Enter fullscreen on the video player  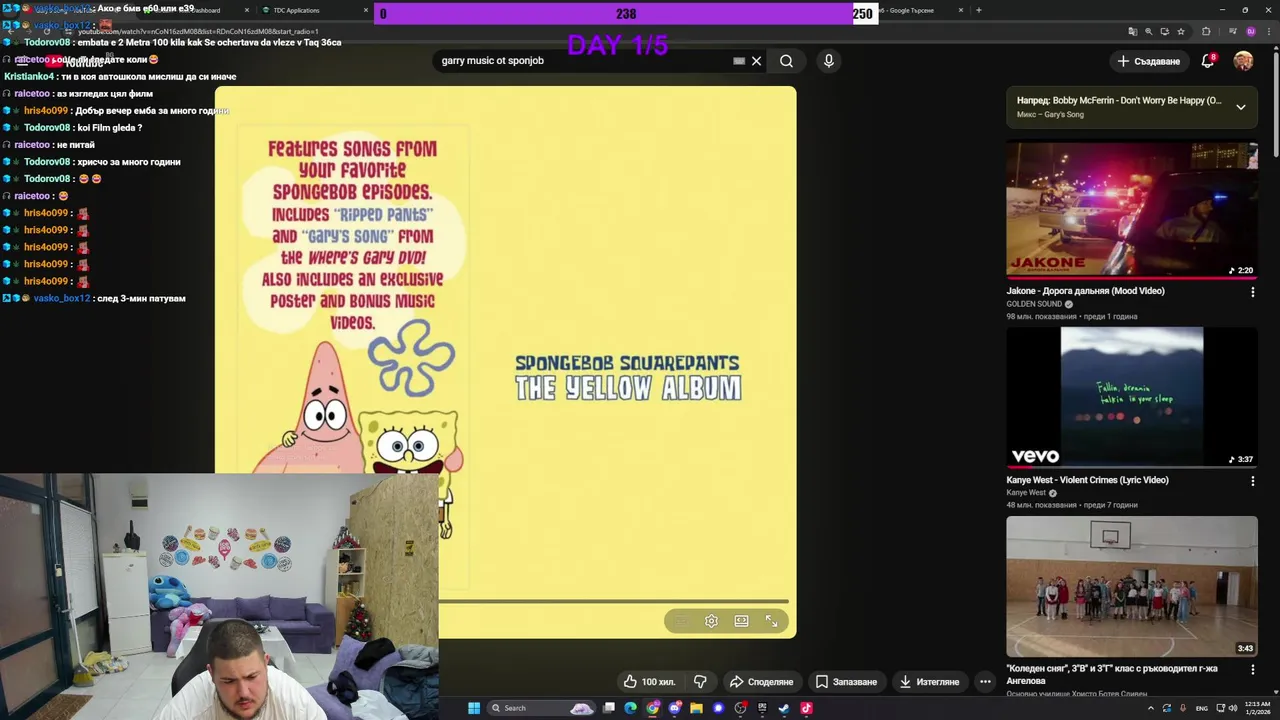(772, 621)
